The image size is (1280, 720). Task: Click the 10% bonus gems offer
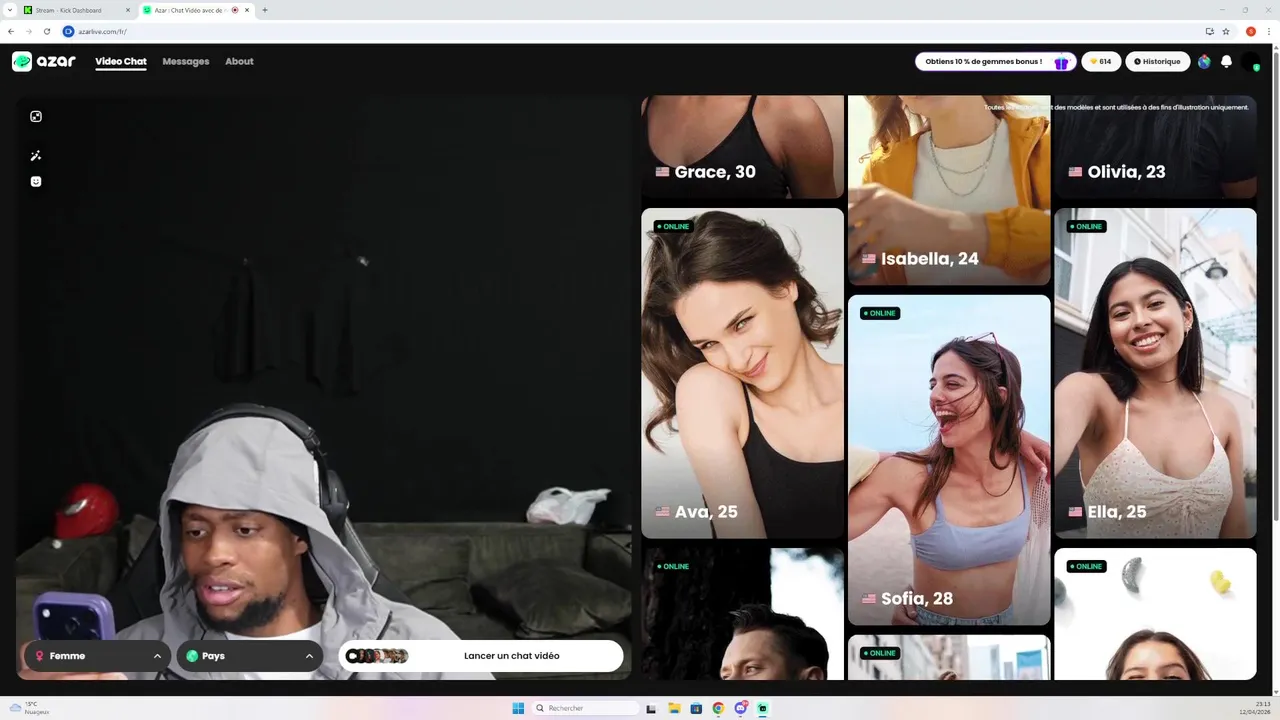[x=996, y=61]
